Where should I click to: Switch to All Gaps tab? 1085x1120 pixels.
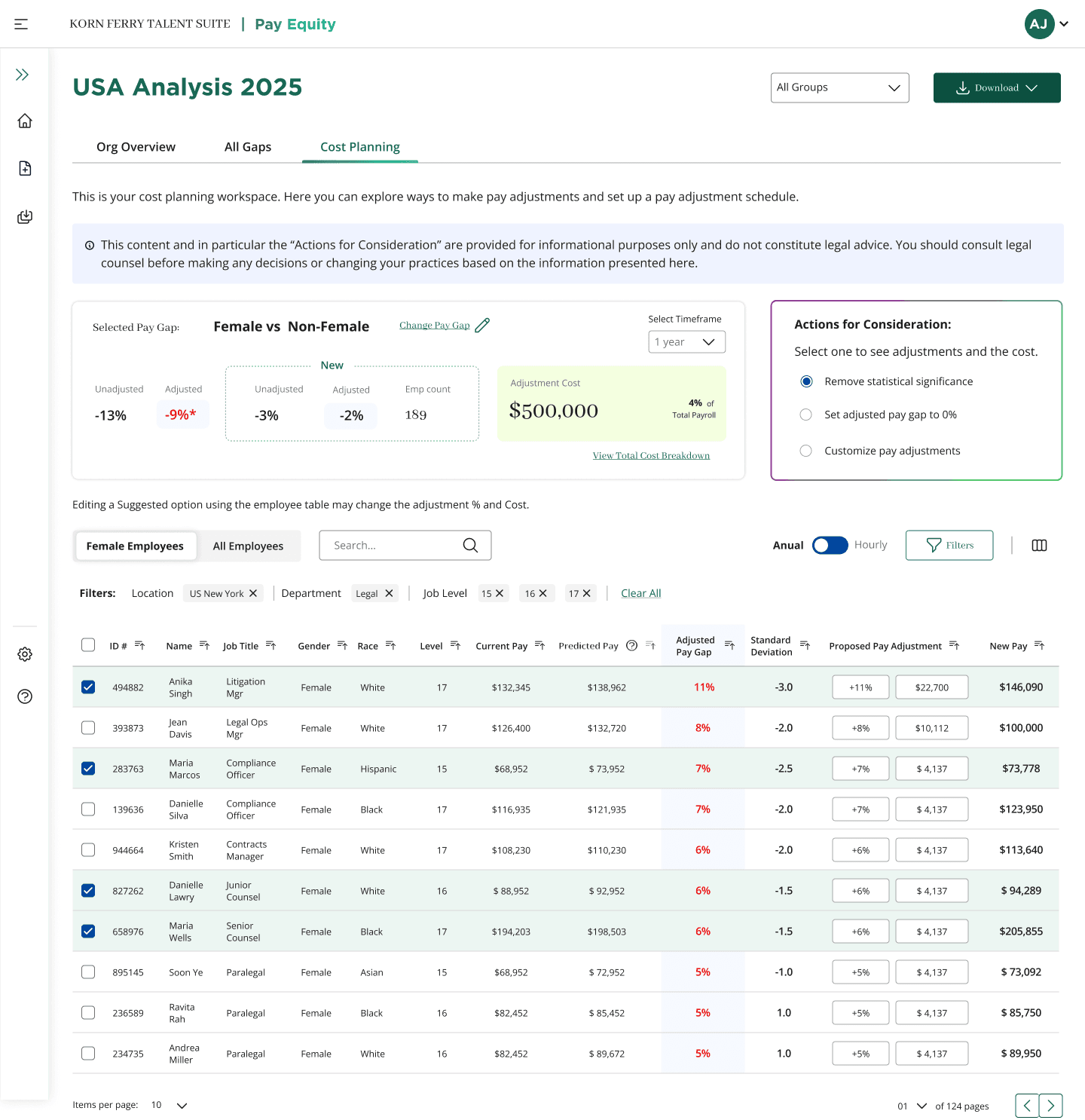[x=248, y=147]
